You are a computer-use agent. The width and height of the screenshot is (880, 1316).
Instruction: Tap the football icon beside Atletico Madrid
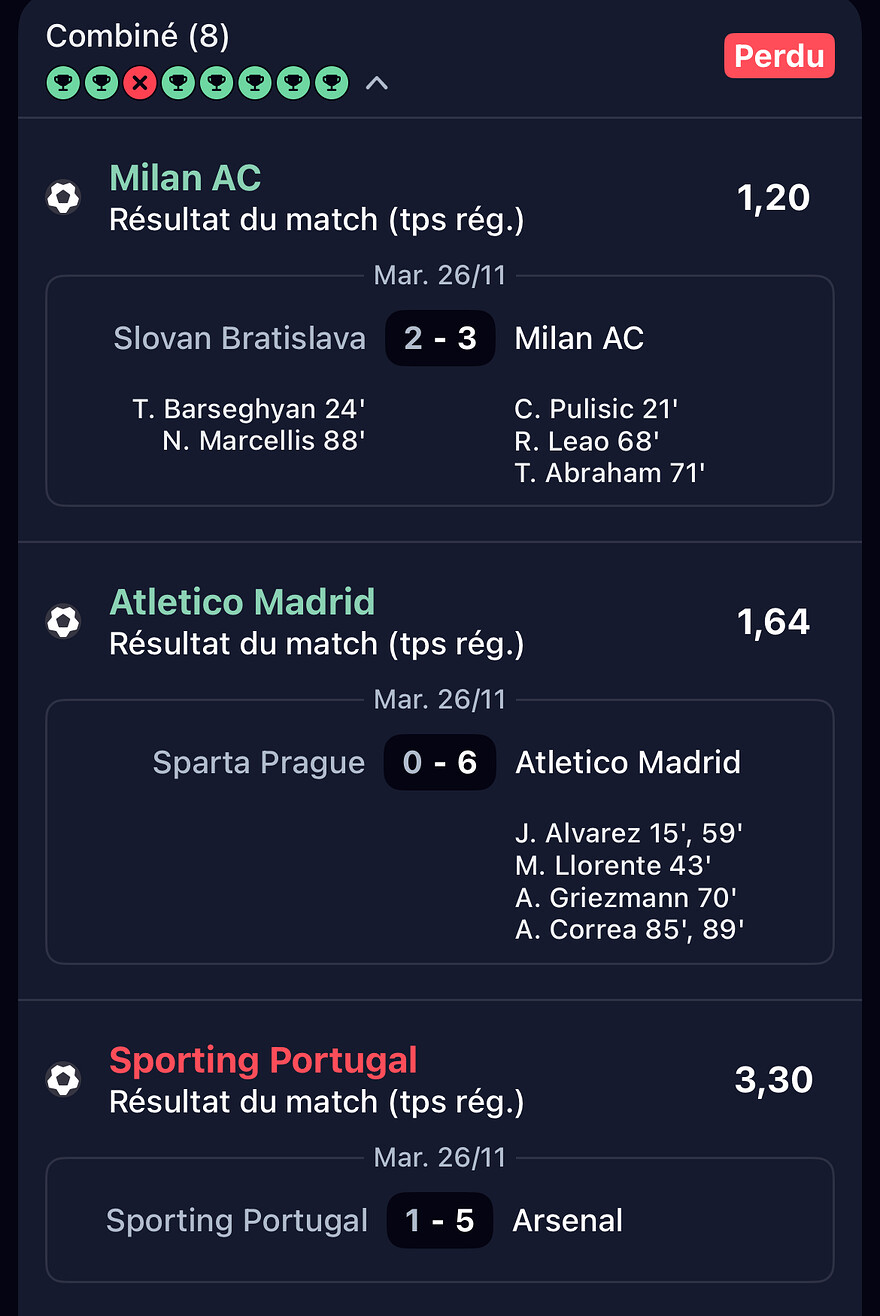[63, 621]
